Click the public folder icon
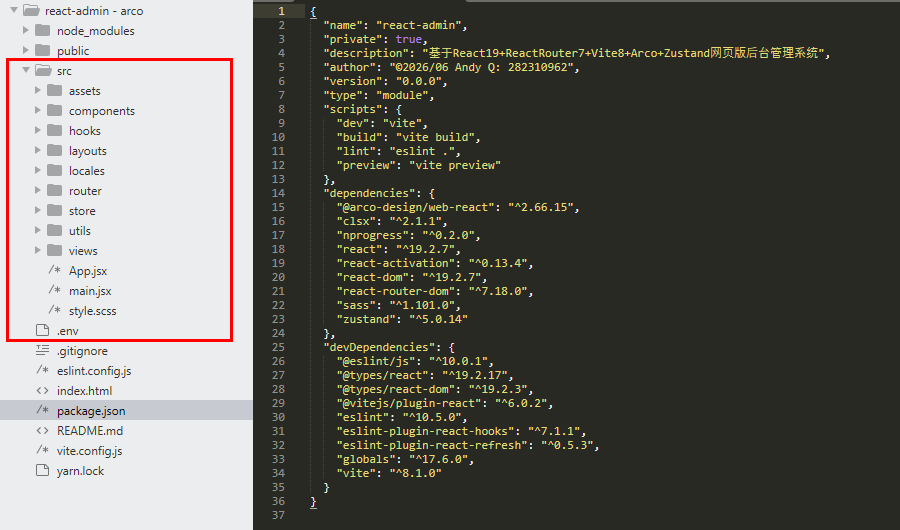This screenshot has height=530, width=900. [42, 50]
